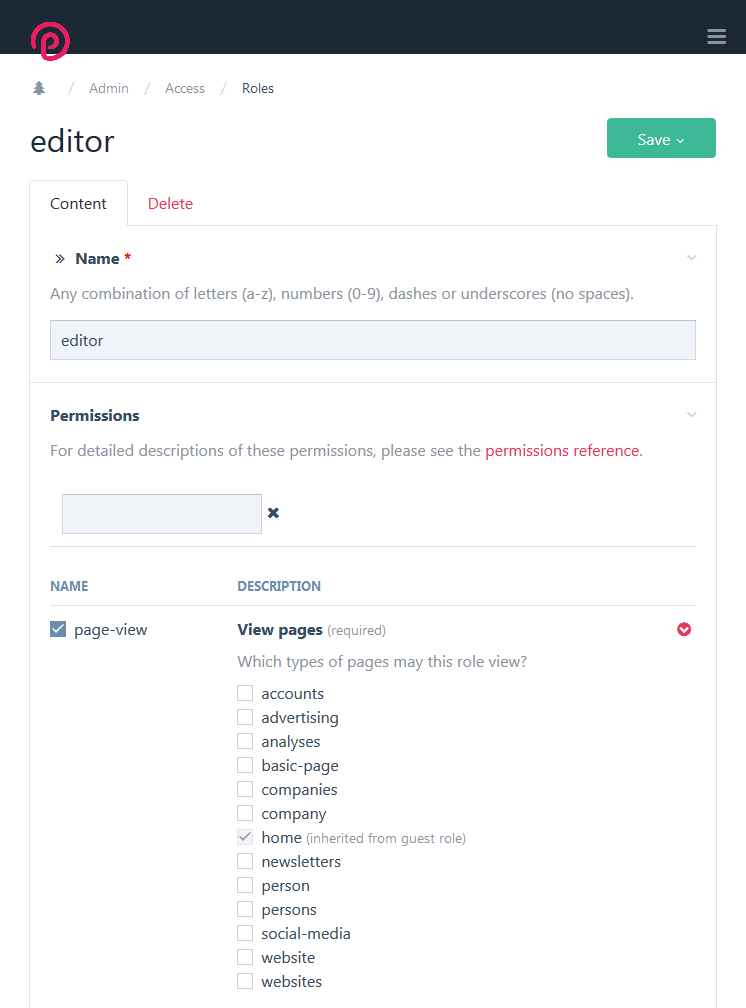Click the permissions filter text box
Screen dimensions: 746x1008
coord(161,513)
